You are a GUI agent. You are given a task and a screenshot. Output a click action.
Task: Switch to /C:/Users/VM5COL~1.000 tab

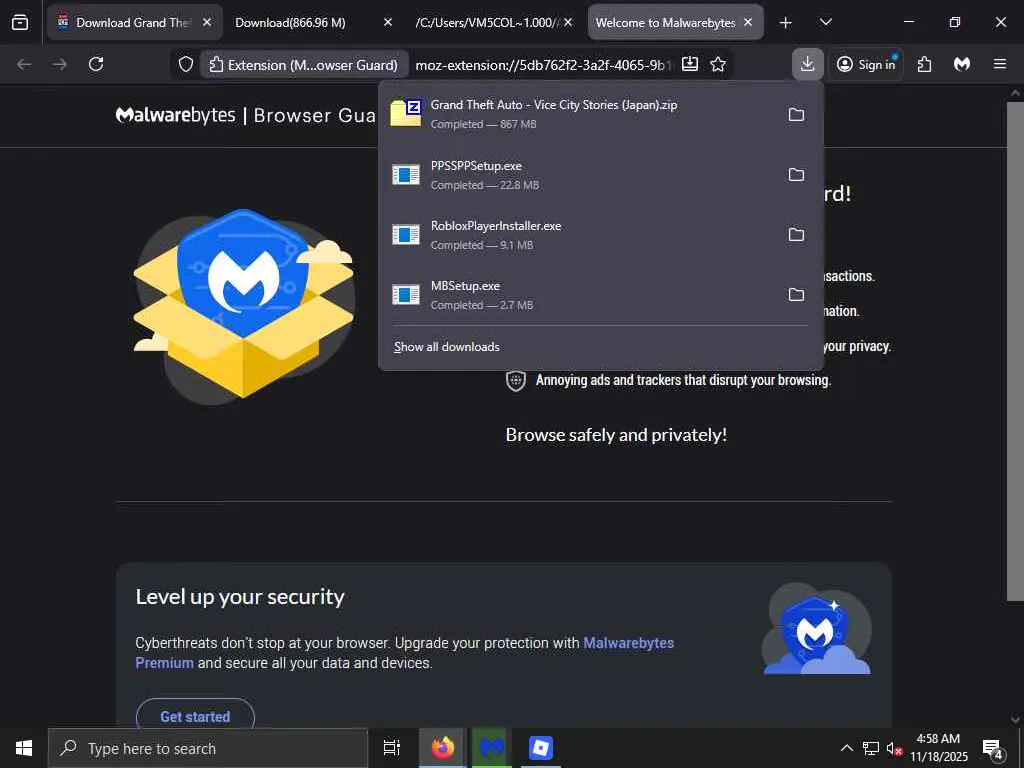pyautogui.click(x=487, y=22)
